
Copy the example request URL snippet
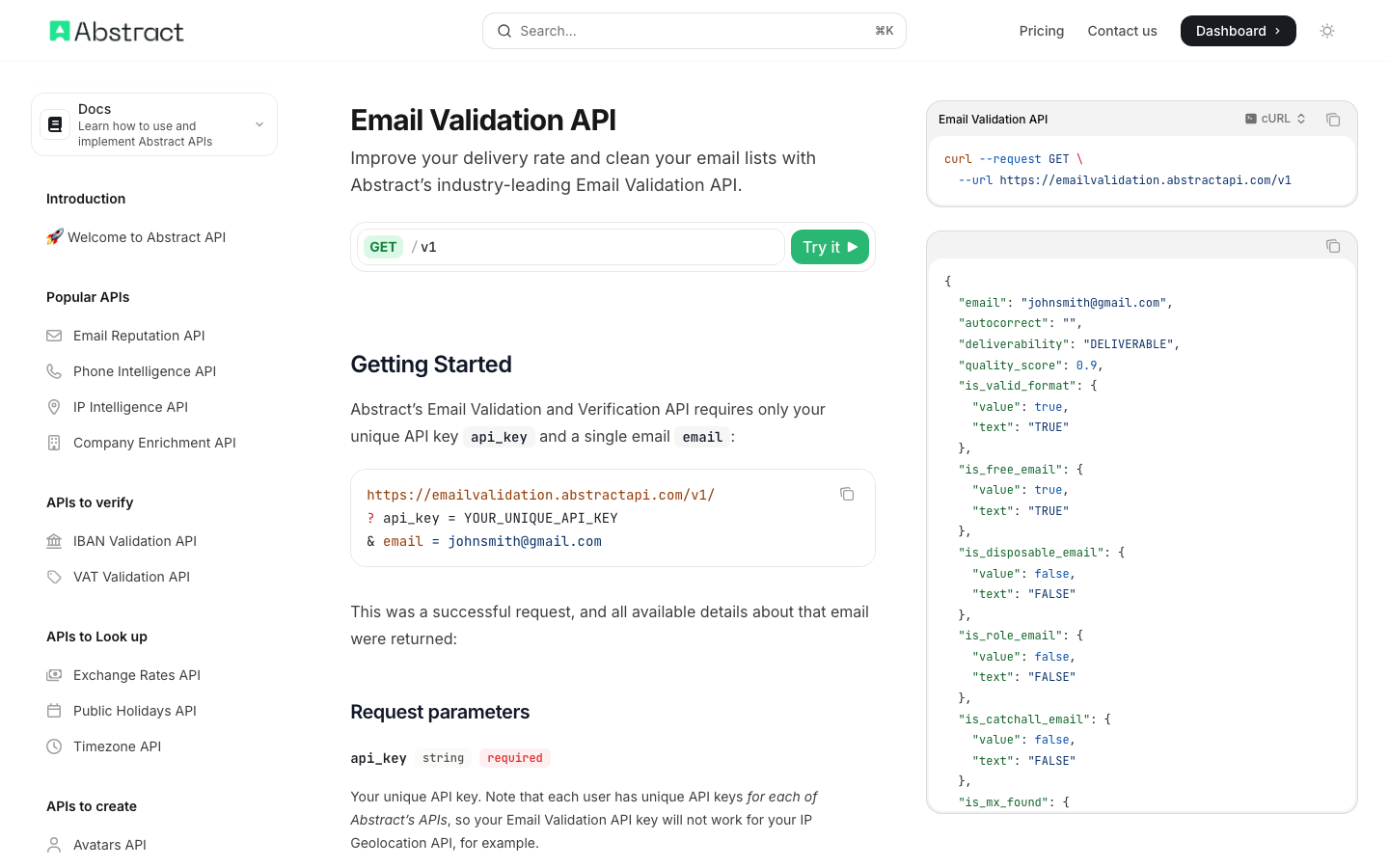coord(847,494)
